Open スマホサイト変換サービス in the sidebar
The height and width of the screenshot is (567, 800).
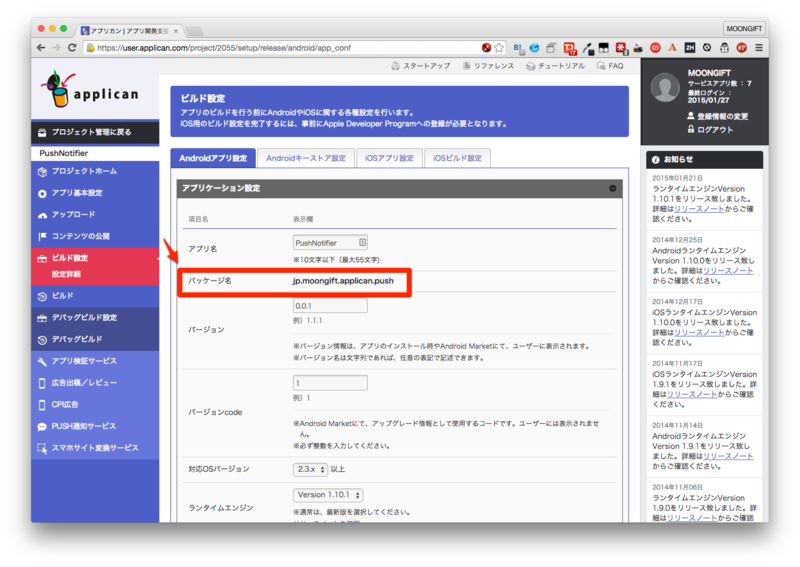(95, 448)
